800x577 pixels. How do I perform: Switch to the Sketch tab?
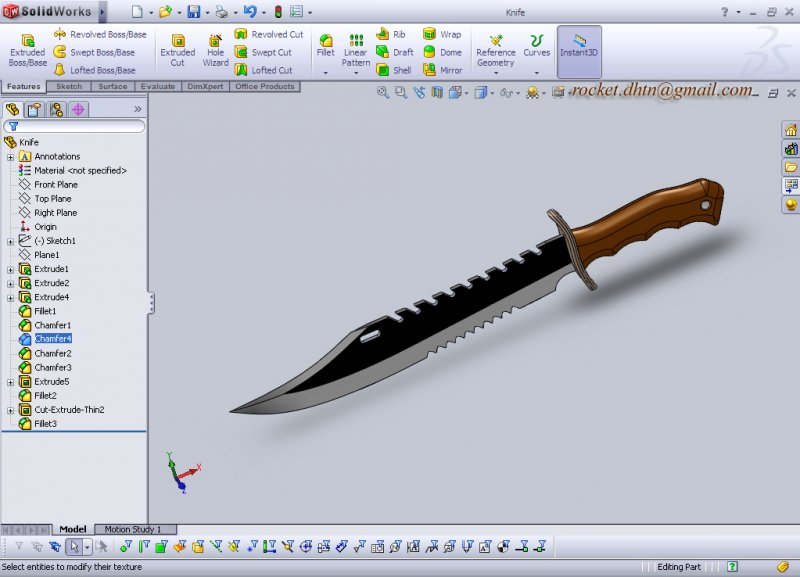(69, 87)
